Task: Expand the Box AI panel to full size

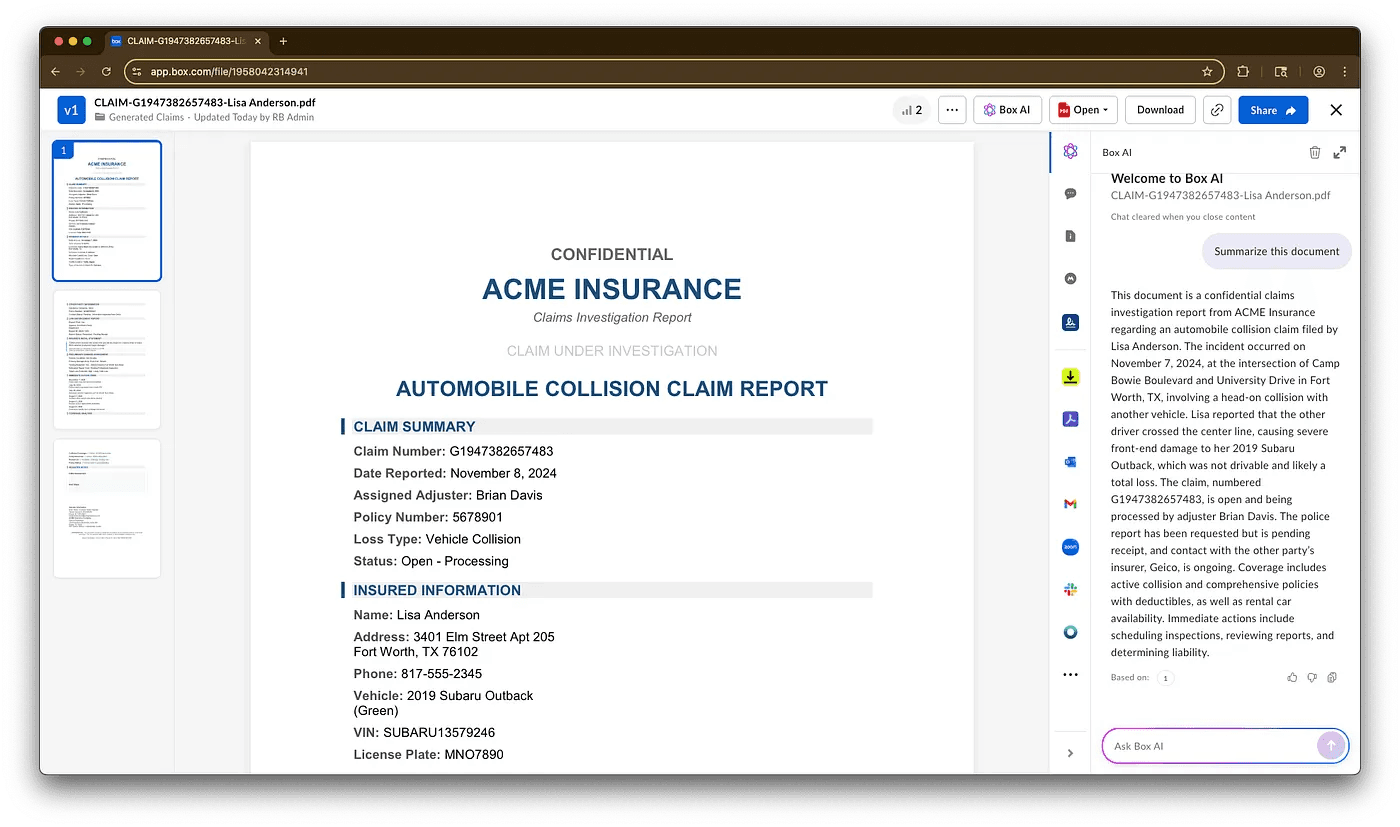Action: (1340, 152)
